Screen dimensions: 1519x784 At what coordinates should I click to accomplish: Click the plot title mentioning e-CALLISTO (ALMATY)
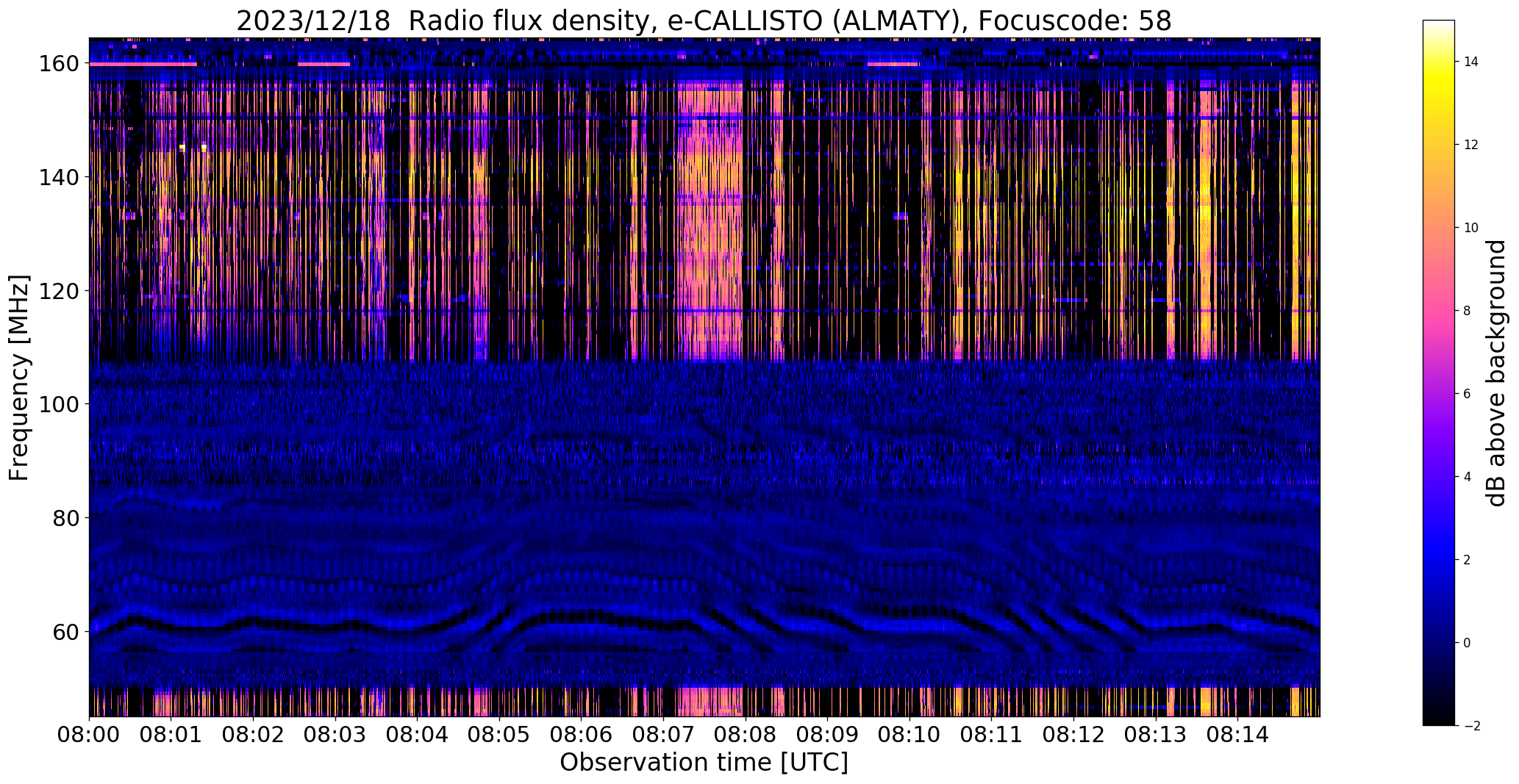coord(704,21)
